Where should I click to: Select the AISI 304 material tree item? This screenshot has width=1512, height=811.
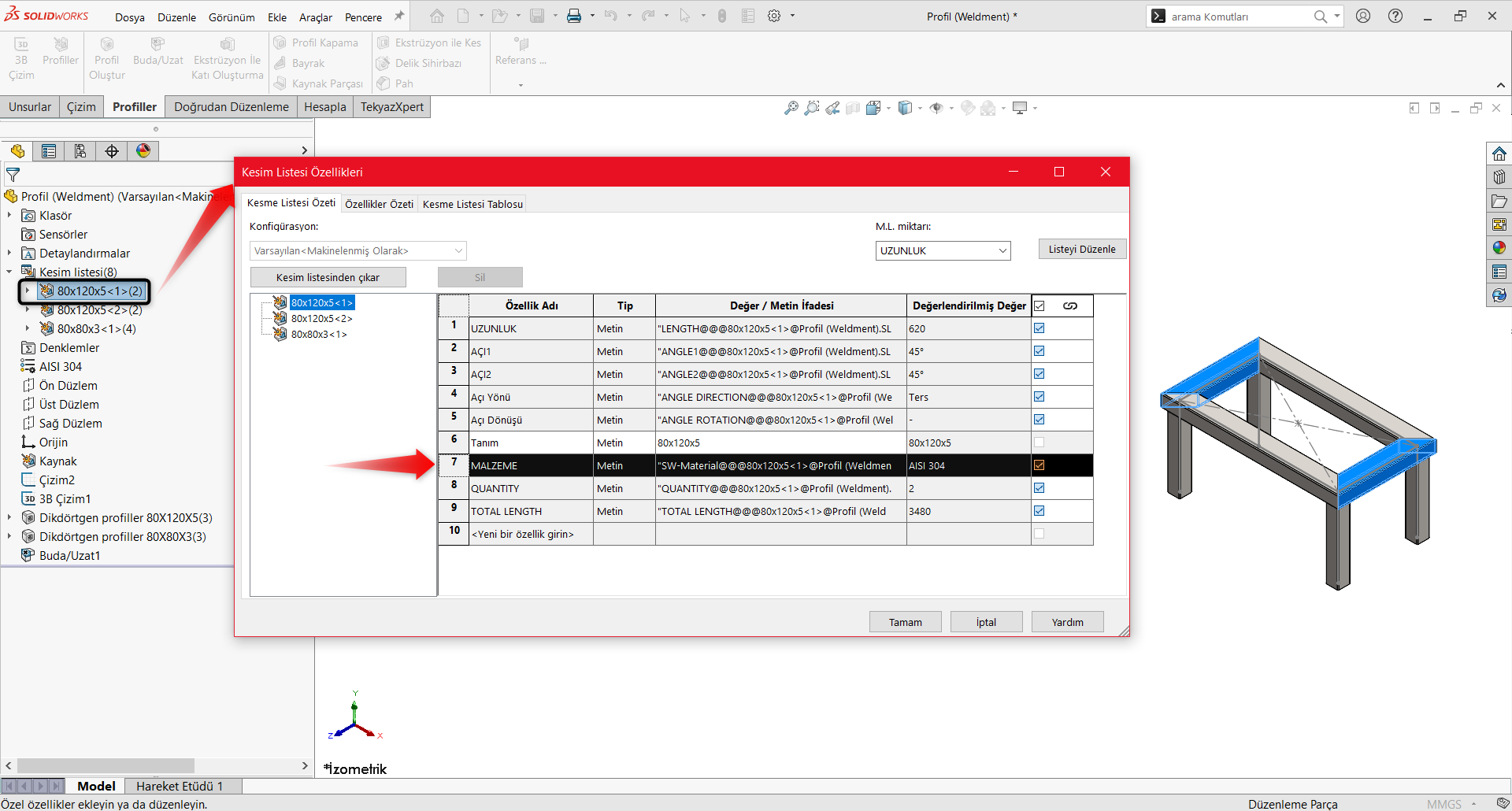[61, 366]
